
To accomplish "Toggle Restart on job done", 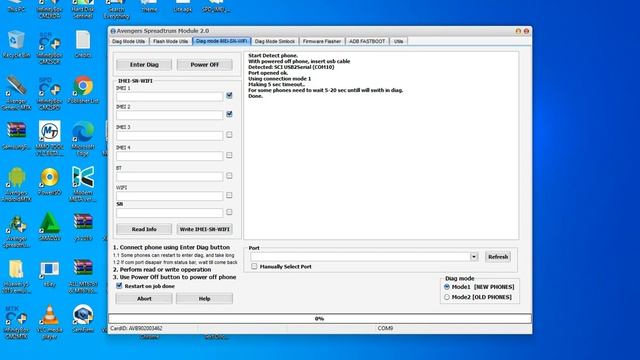I will coord(119,286).
